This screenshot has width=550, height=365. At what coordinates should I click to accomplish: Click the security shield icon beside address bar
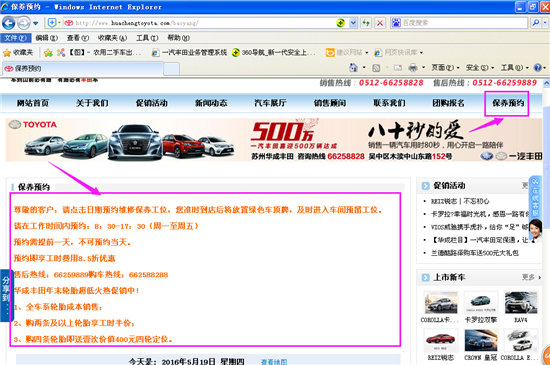[52, 23]
